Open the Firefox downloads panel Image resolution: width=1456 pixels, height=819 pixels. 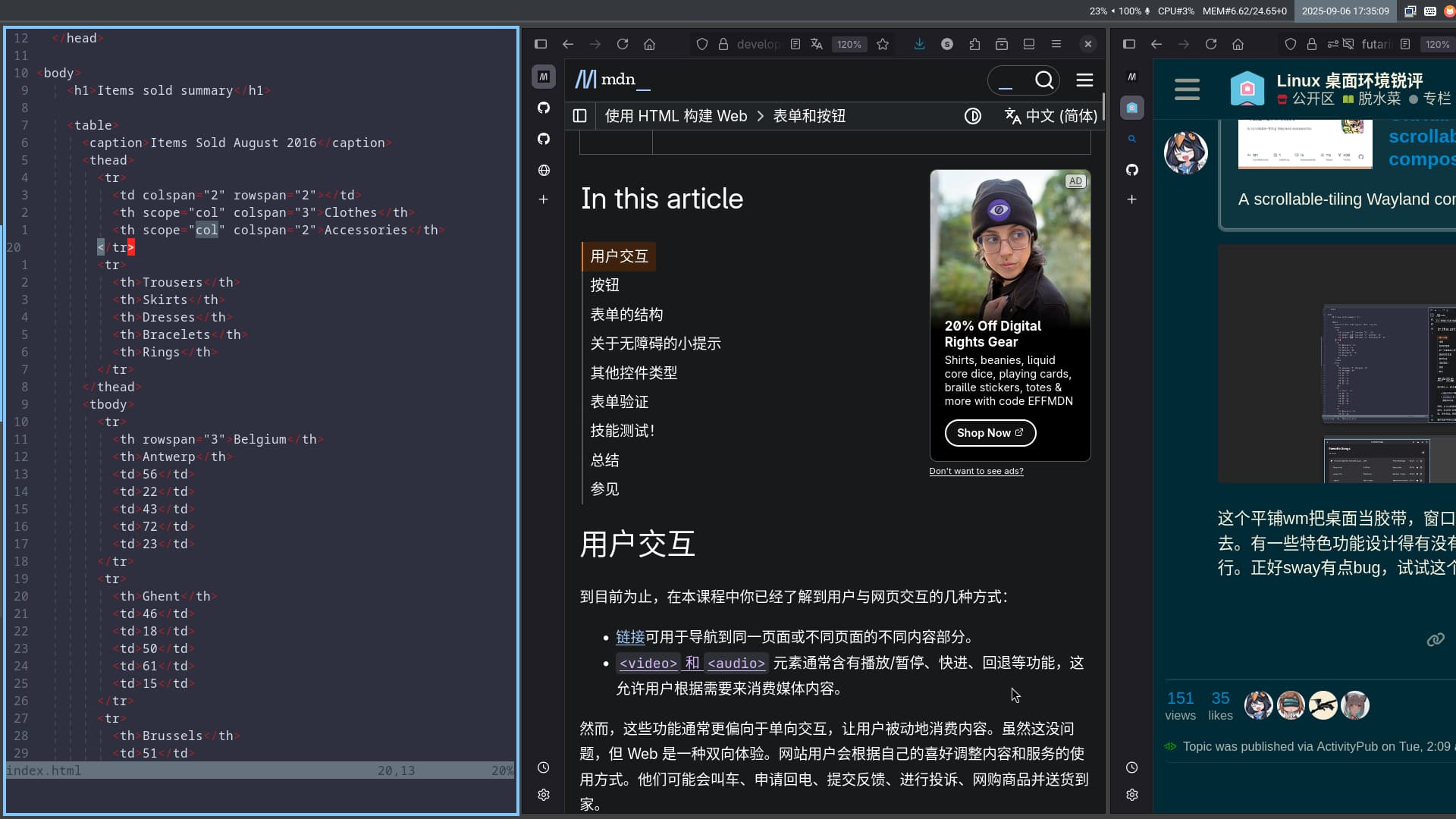pyautogui.click(x=919, y=44)
